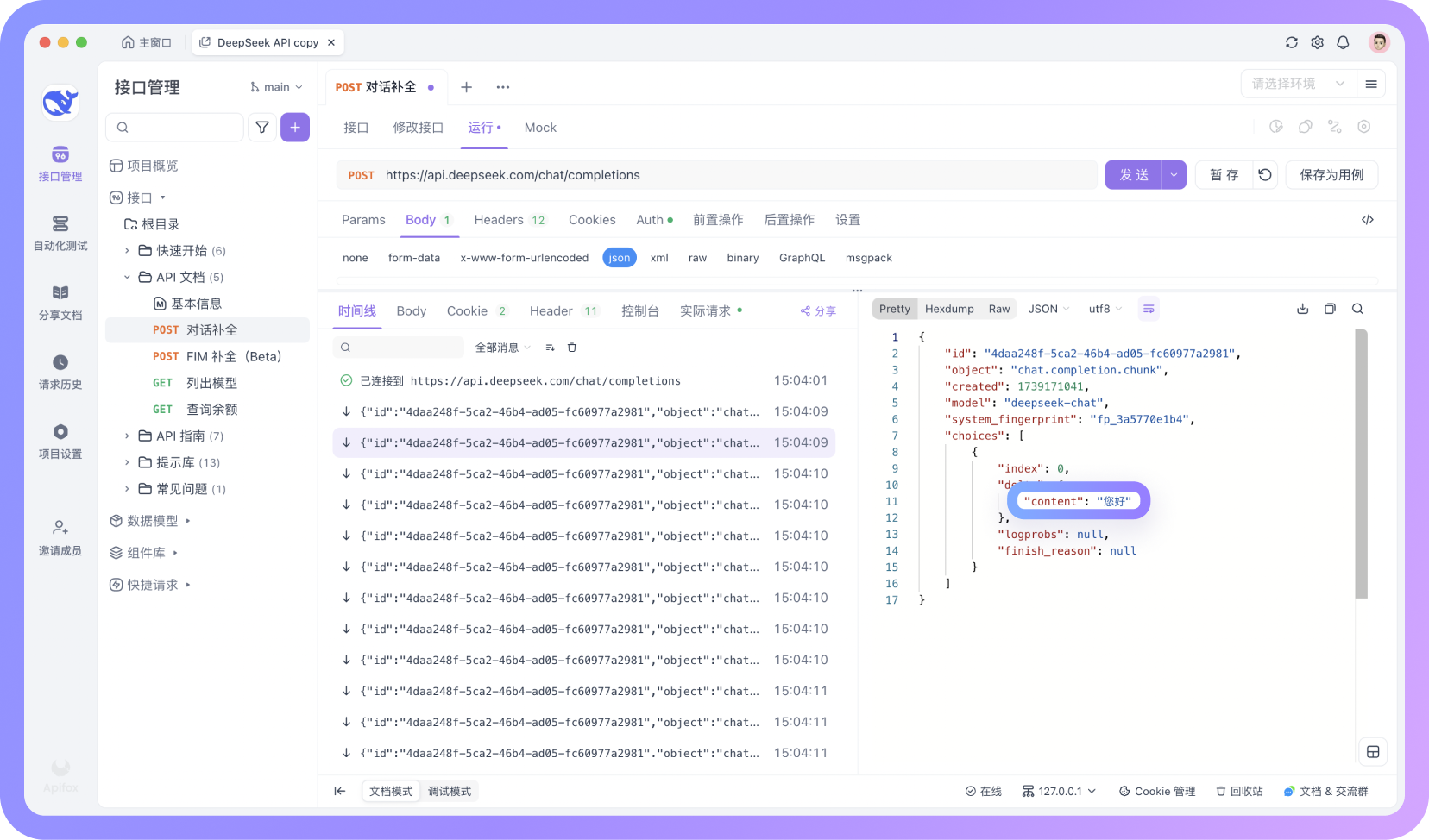
Task: Open the 请求历史 sidebar section
Action: [60, 373]
